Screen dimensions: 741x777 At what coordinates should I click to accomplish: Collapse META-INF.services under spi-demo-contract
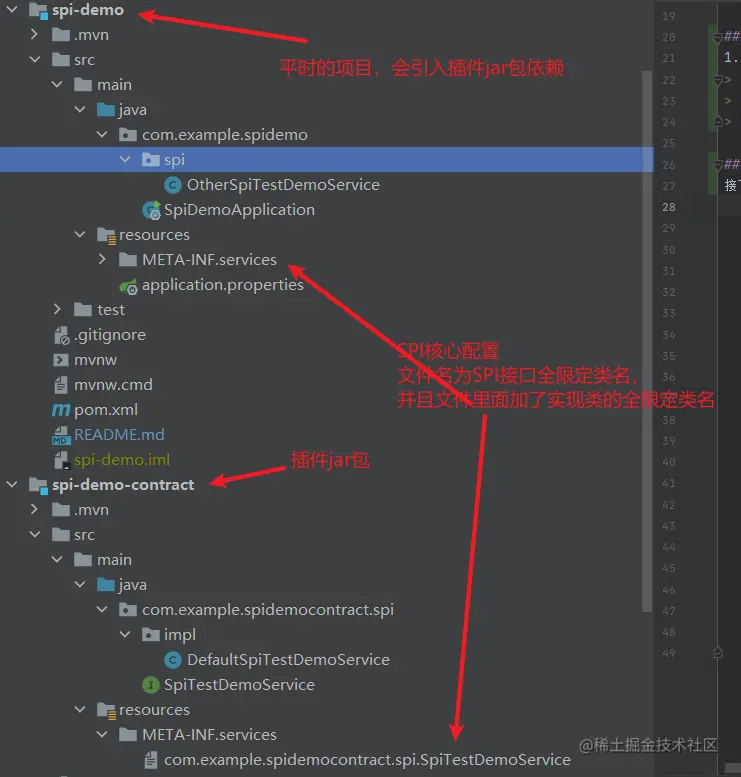(x=102, y=734)
